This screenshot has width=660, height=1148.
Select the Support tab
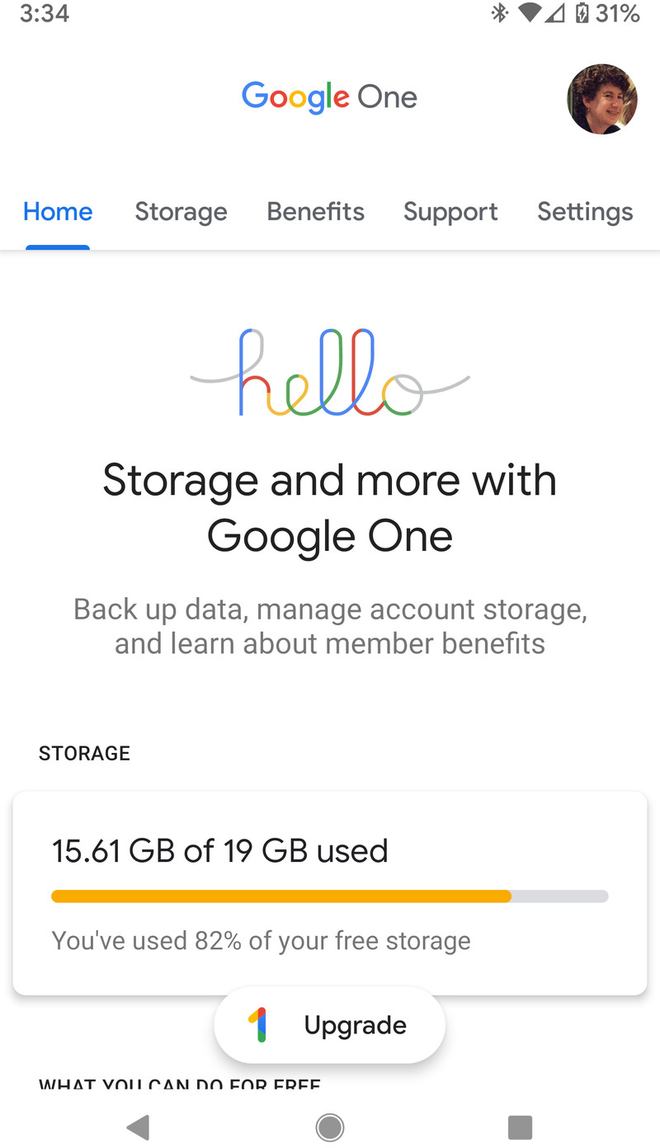pos(450,211)
